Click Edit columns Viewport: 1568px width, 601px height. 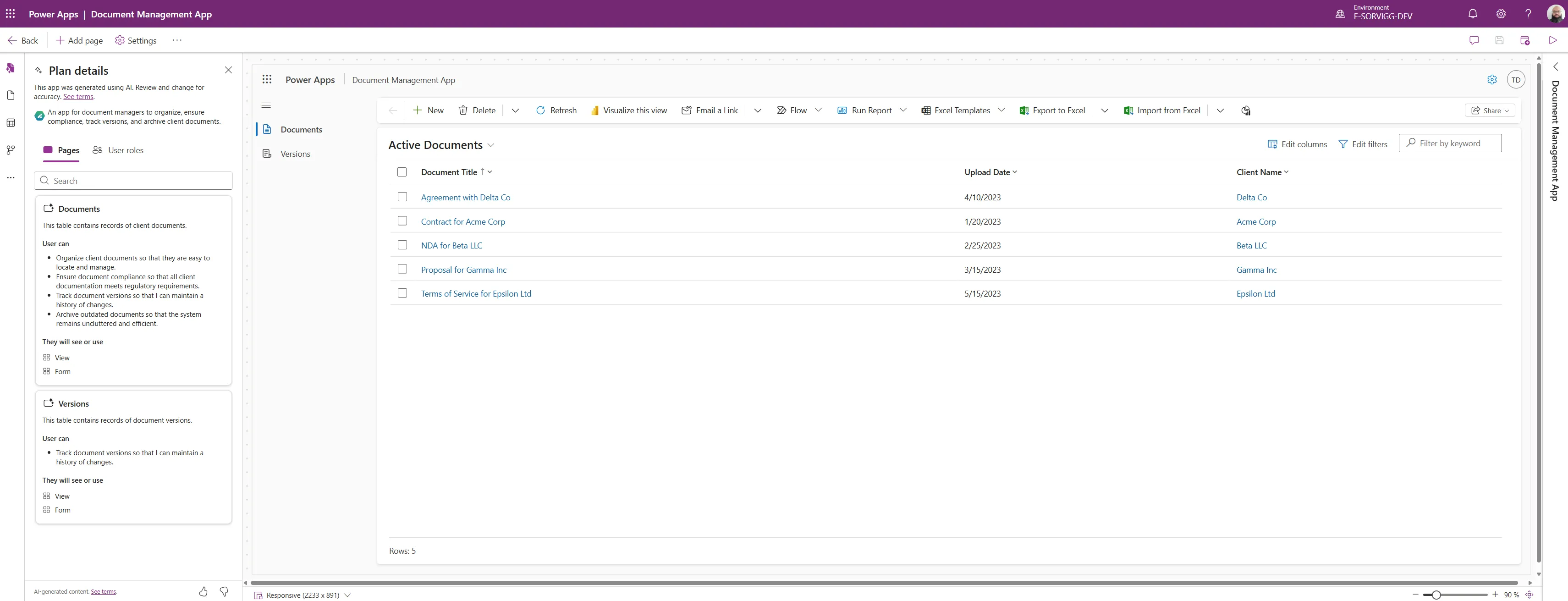point(1297,144)
